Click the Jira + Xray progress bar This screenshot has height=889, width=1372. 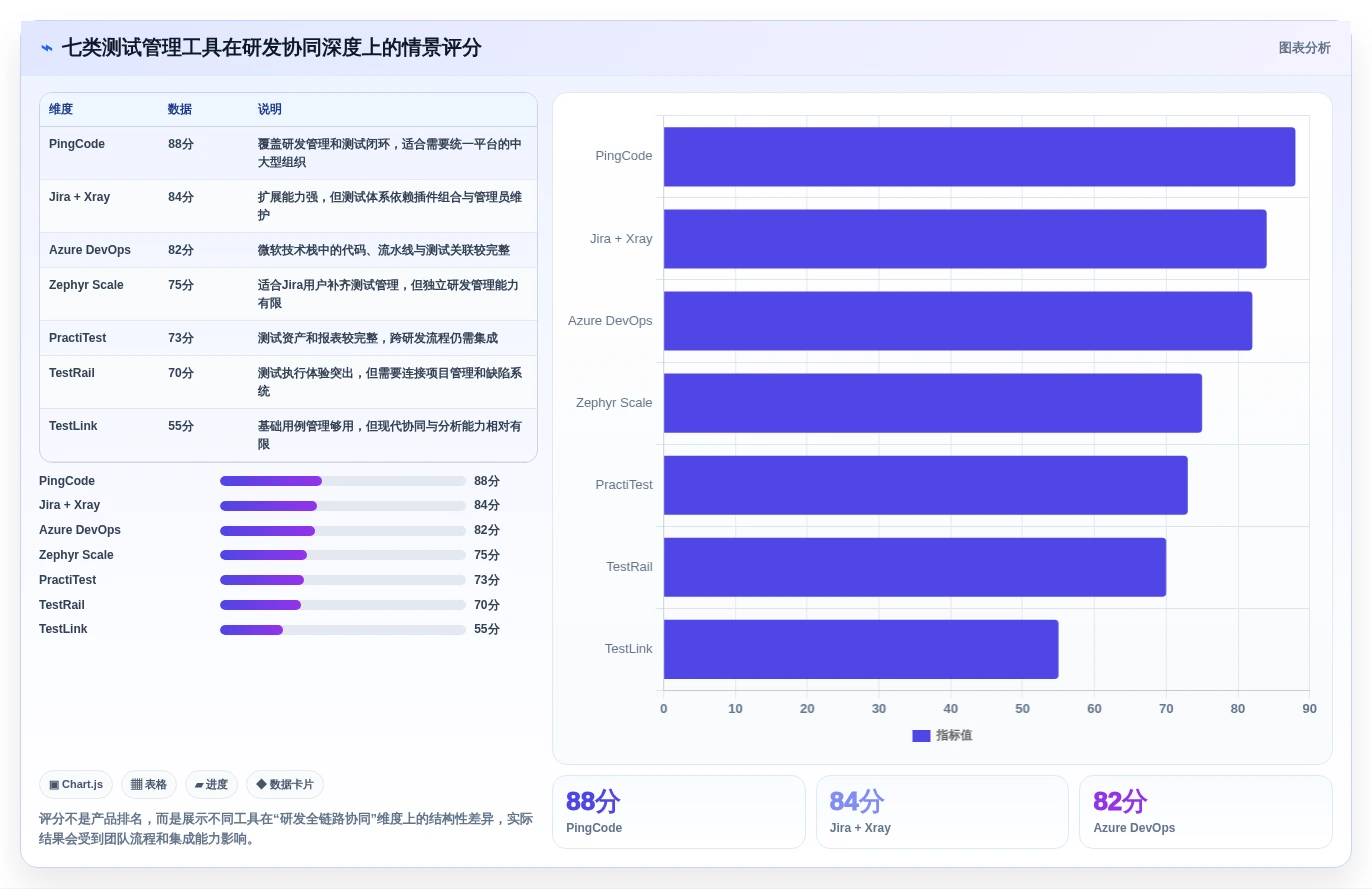[x=343, y=506]
